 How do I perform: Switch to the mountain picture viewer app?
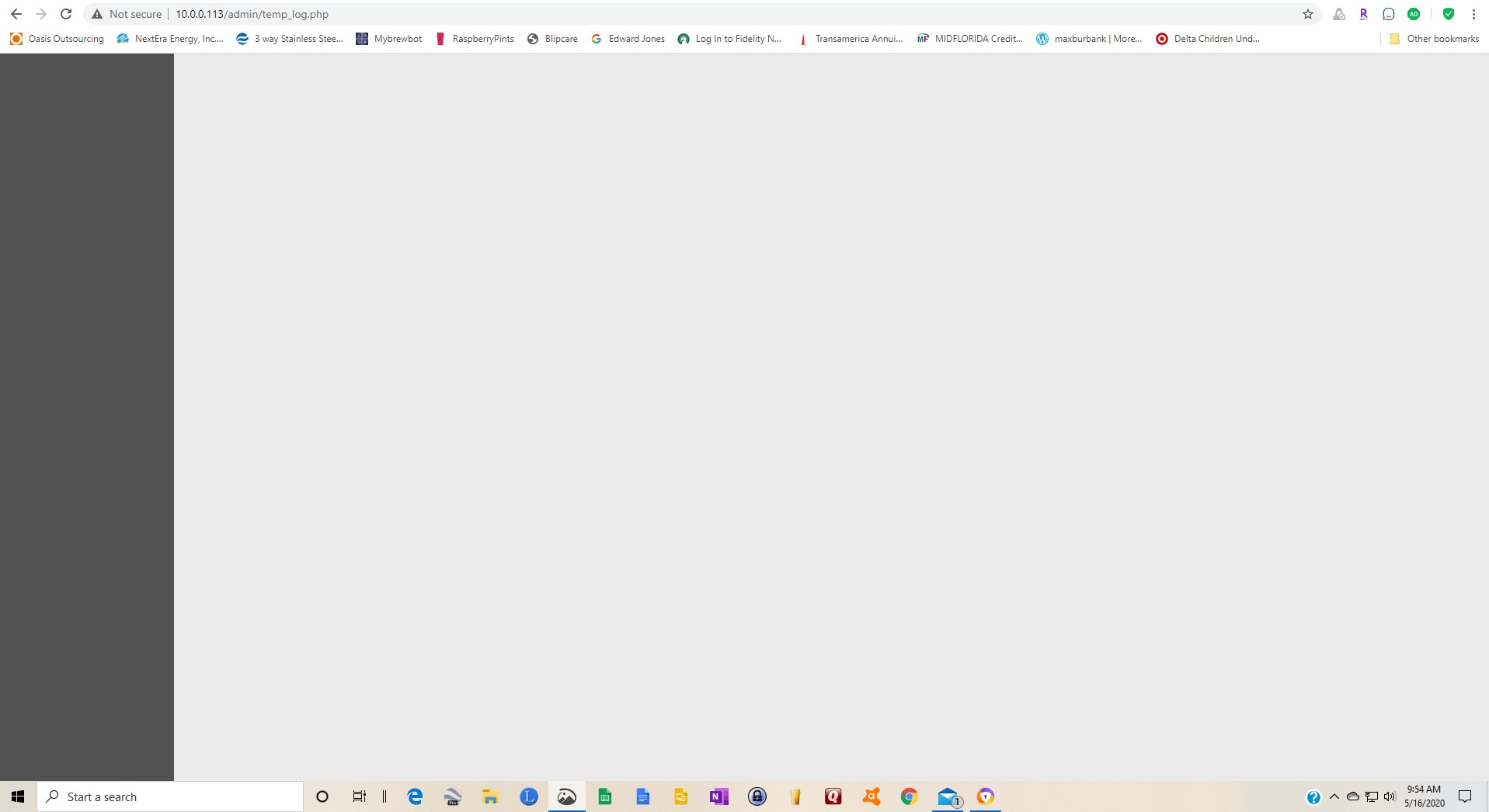[567, 796]
